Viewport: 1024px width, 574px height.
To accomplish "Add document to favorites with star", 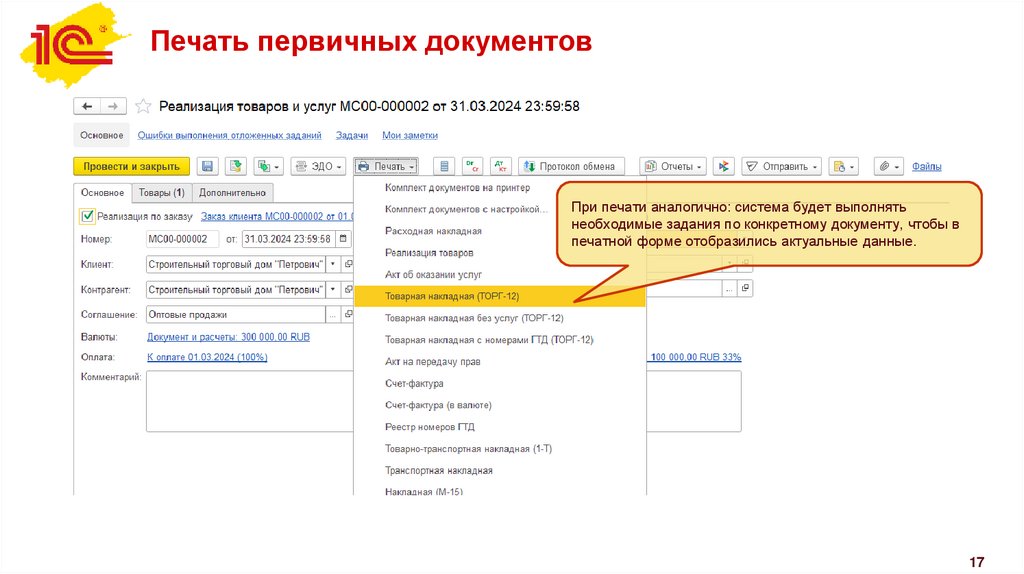I will pos(143,106).
